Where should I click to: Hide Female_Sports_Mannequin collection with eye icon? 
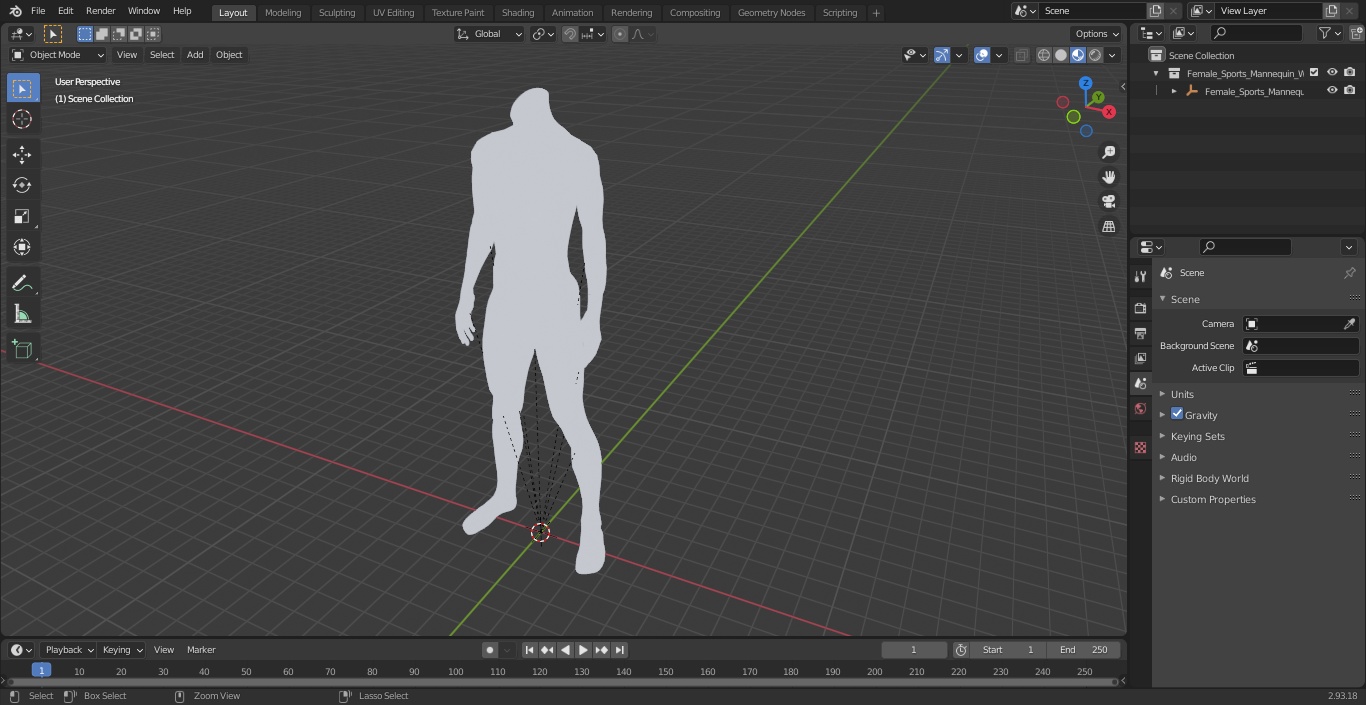point(1332,73)
